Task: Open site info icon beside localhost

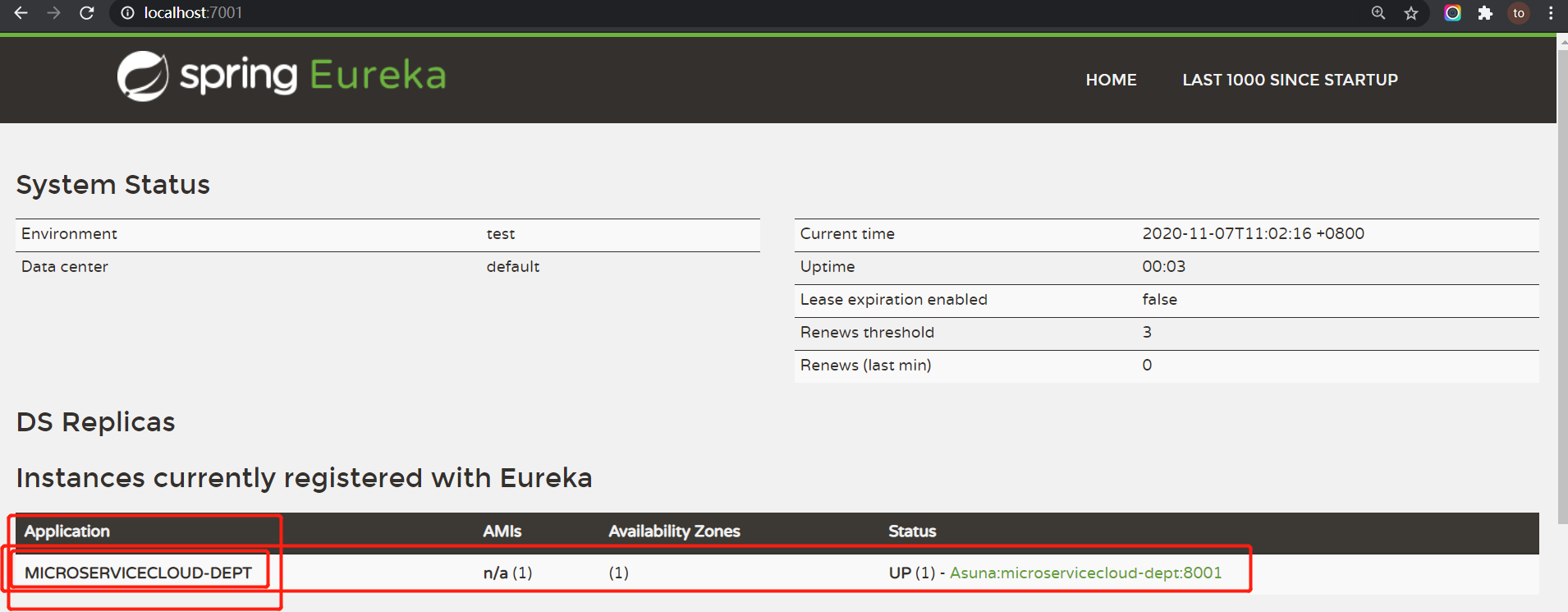Action: click(x=127, y=13)
